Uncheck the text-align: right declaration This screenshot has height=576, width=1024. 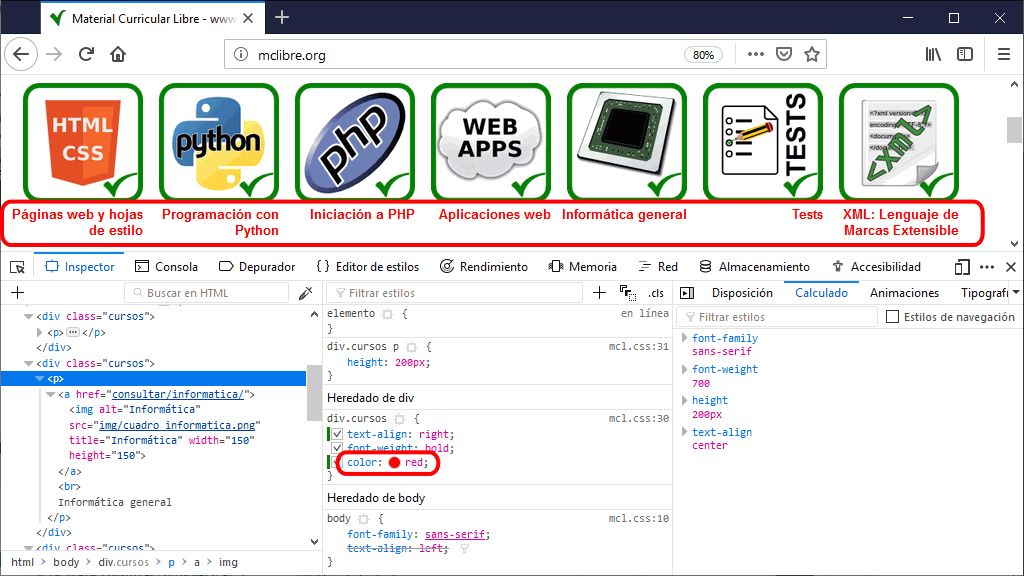point(336,435)
